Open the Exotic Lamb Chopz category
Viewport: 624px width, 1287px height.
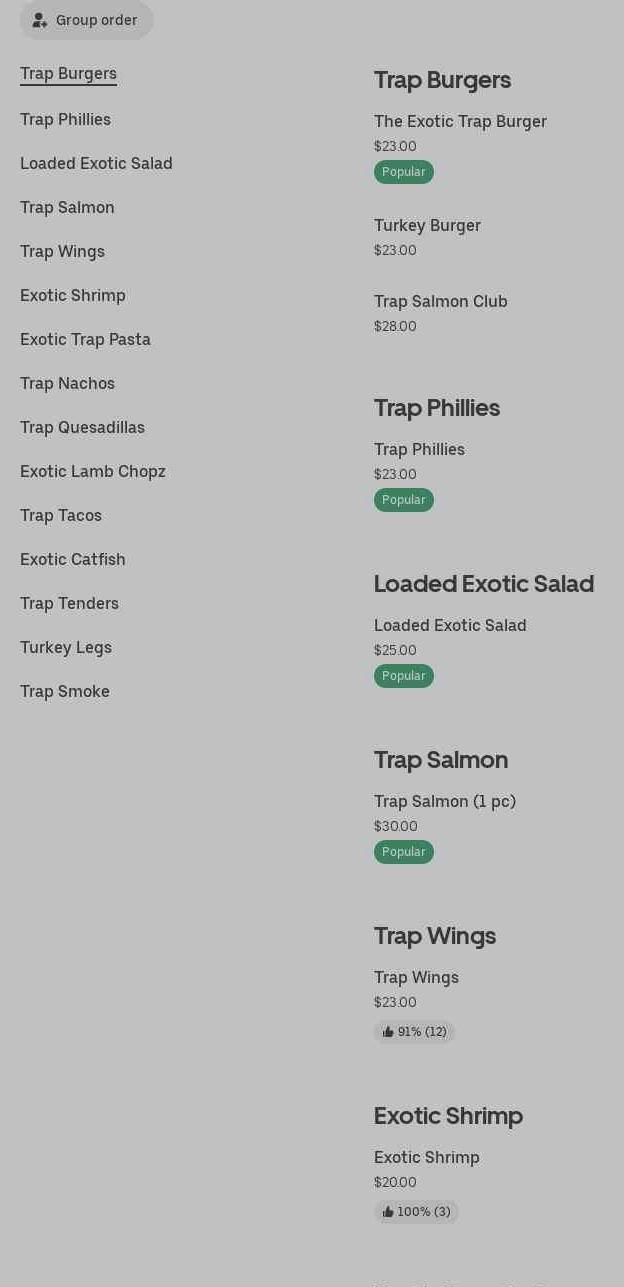pyautogui.click(x=93, y=472)
